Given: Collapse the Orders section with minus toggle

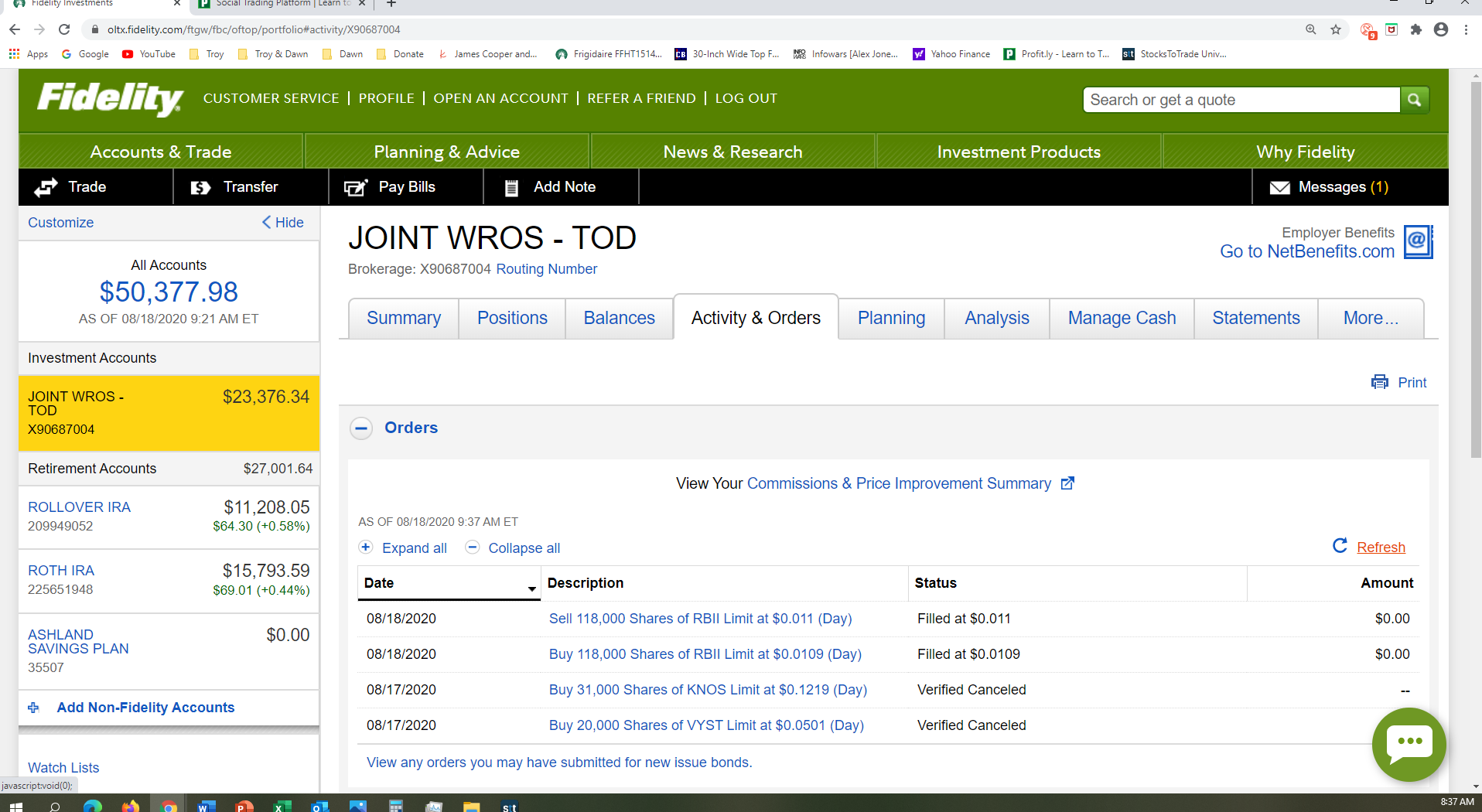Looking at the screenshot, I should (x=361, y=428).
